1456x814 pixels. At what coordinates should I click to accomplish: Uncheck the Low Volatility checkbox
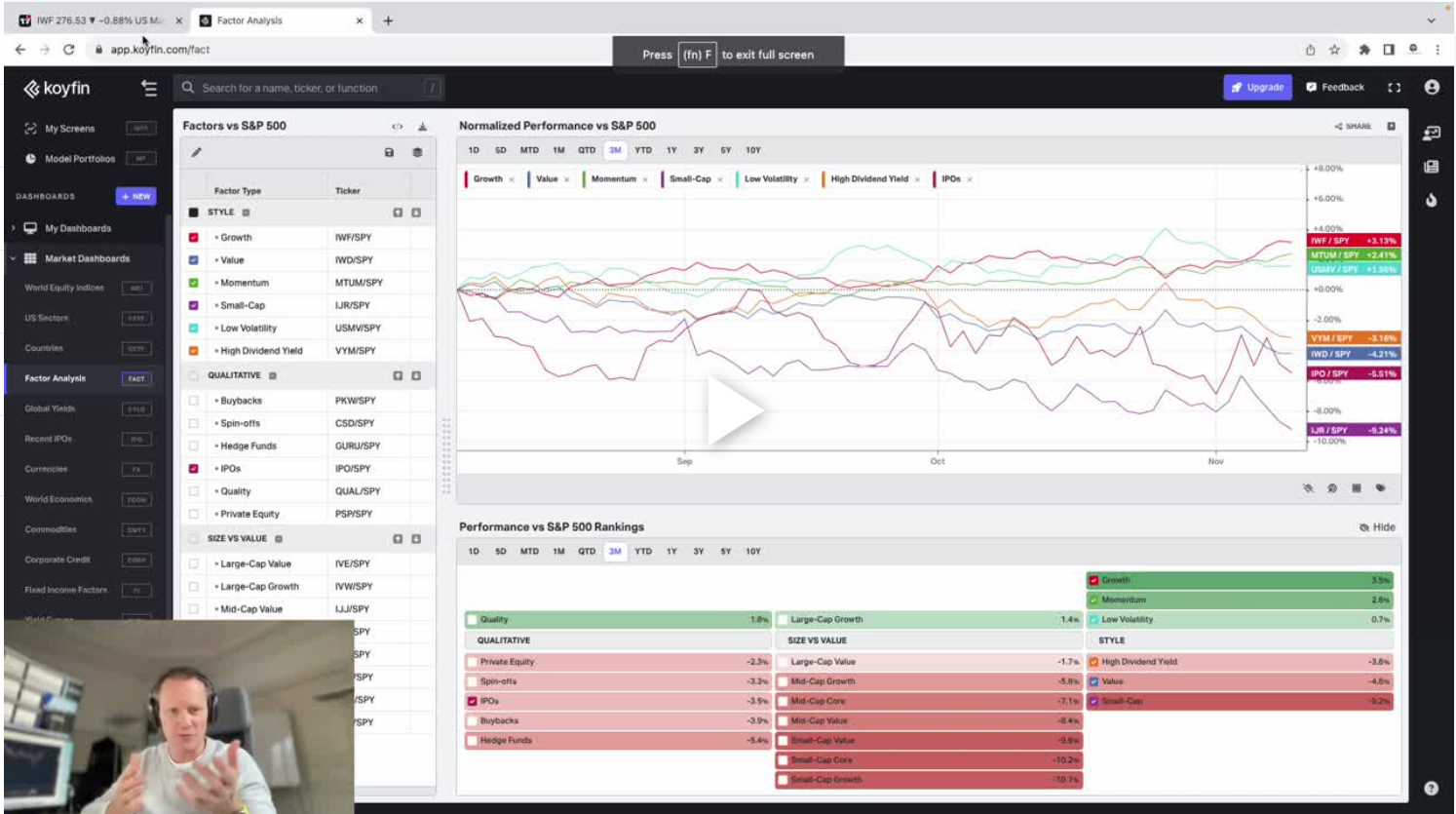coord(193,329)
